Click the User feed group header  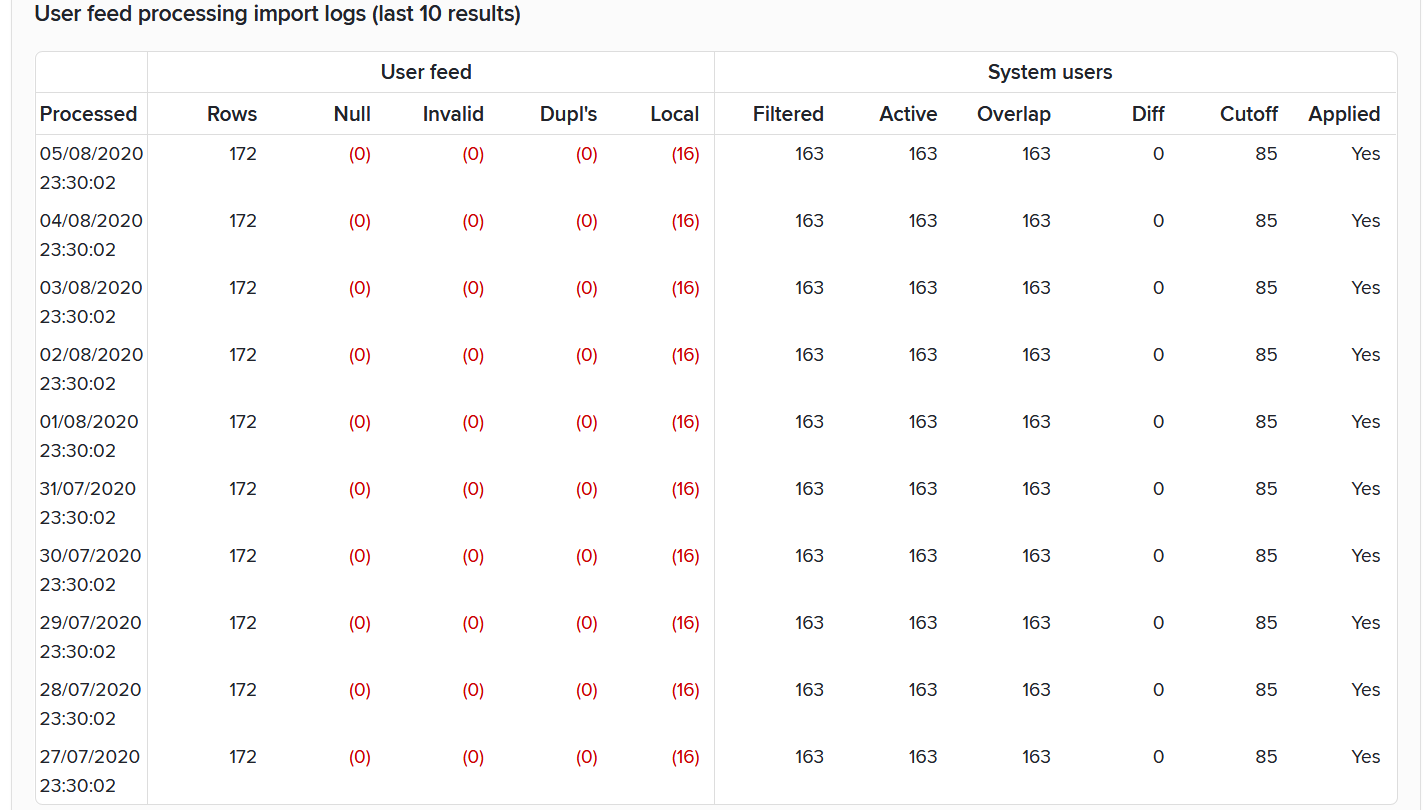pyautogui.click(x=426, y=72)
